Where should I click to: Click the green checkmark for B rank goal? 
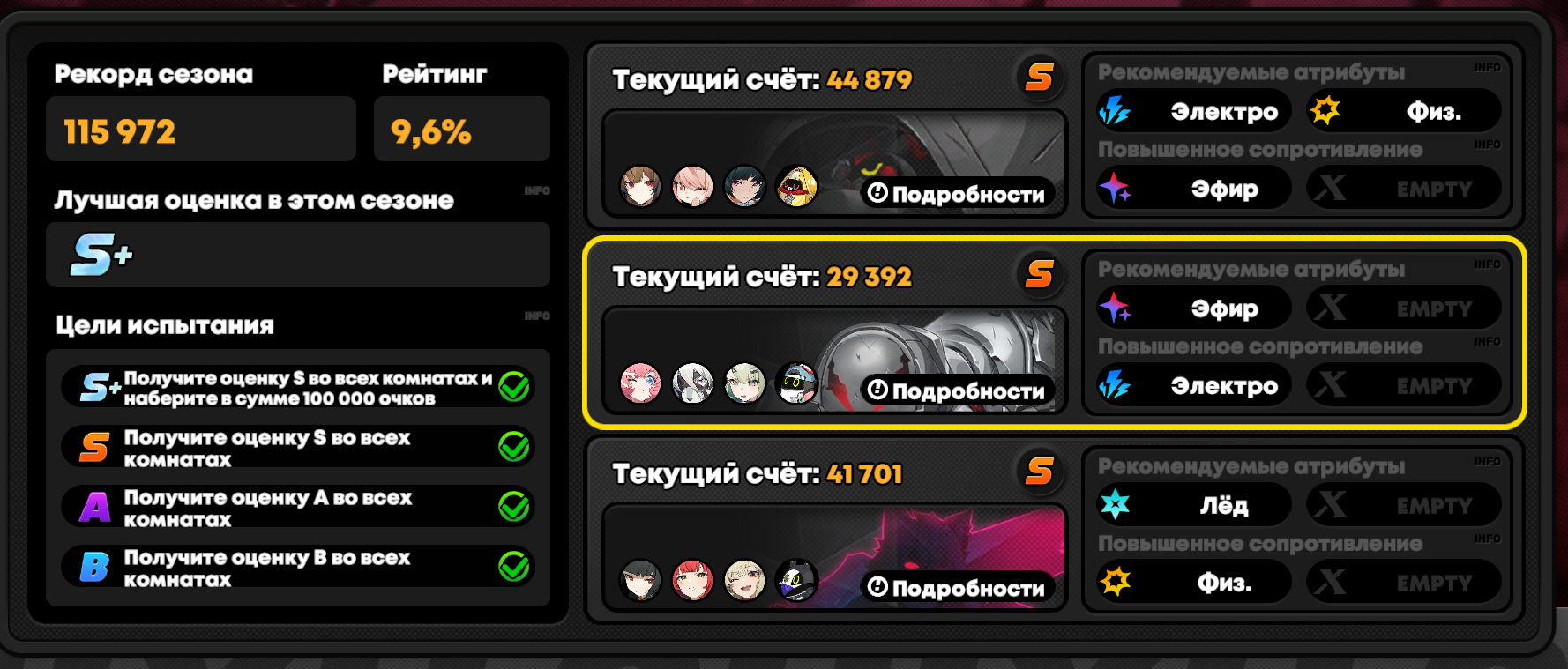point(514,566)
